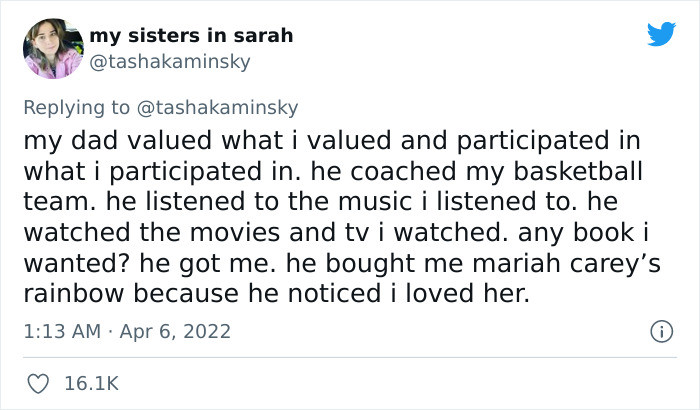The image size is (700, 410).
Task: Open the "my sisters in sarah" display name
Action: [x=191, y=36]
